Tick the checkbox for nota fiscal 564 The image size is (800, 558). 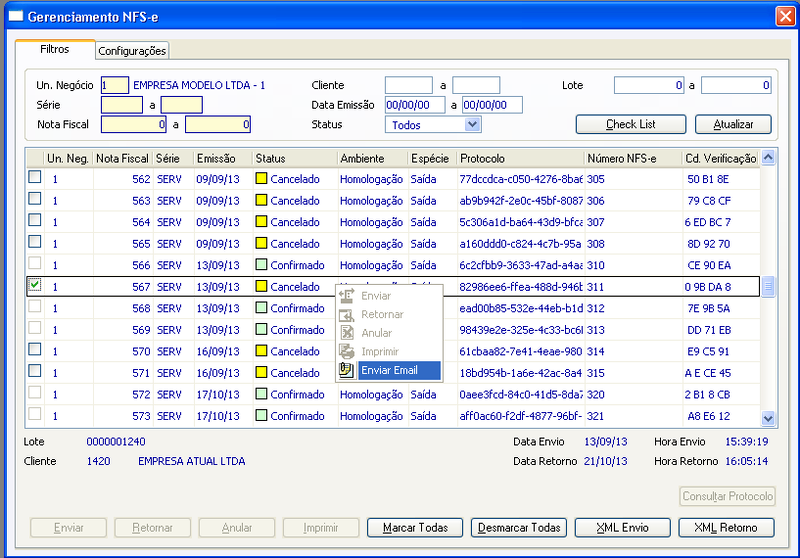tap(35, 220)
